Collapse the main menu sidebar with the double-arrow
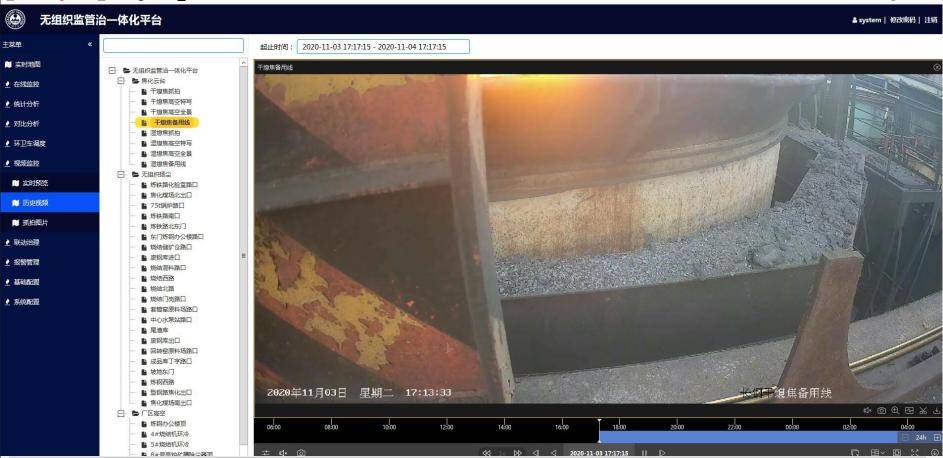Screen dimensions: 943x458 (89, 45)
